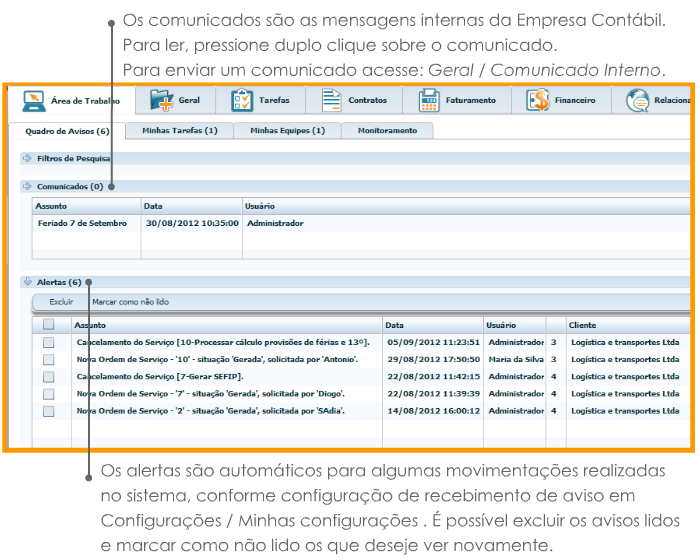
Task: Open alert solicitada por 'Diogo'
Action: point(211,394)
